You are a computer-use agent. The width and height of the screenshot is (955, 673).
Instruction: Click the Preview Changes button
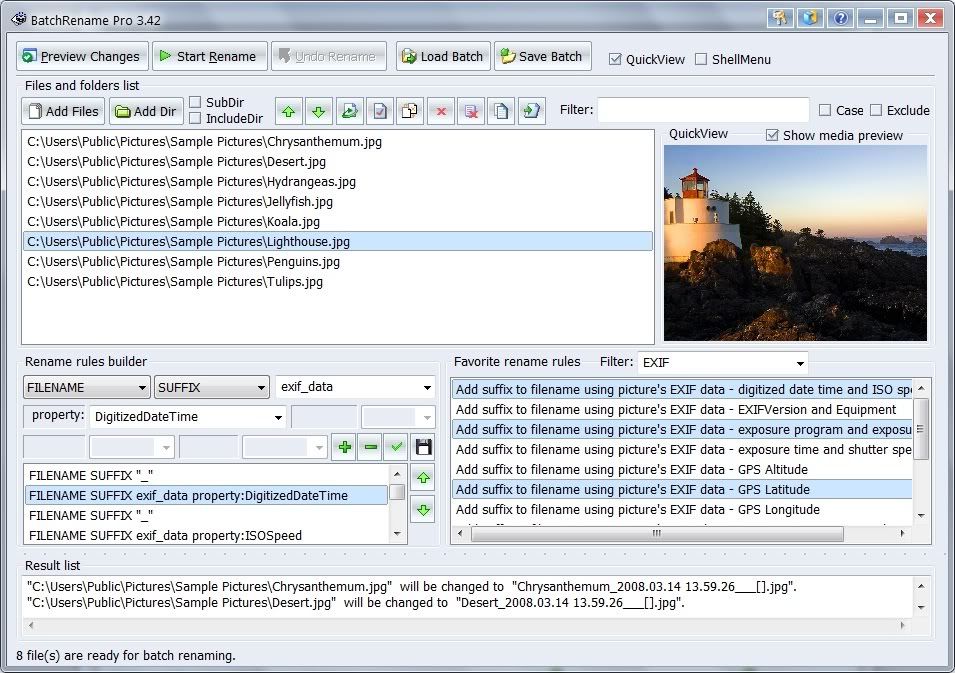click(83, 57)
